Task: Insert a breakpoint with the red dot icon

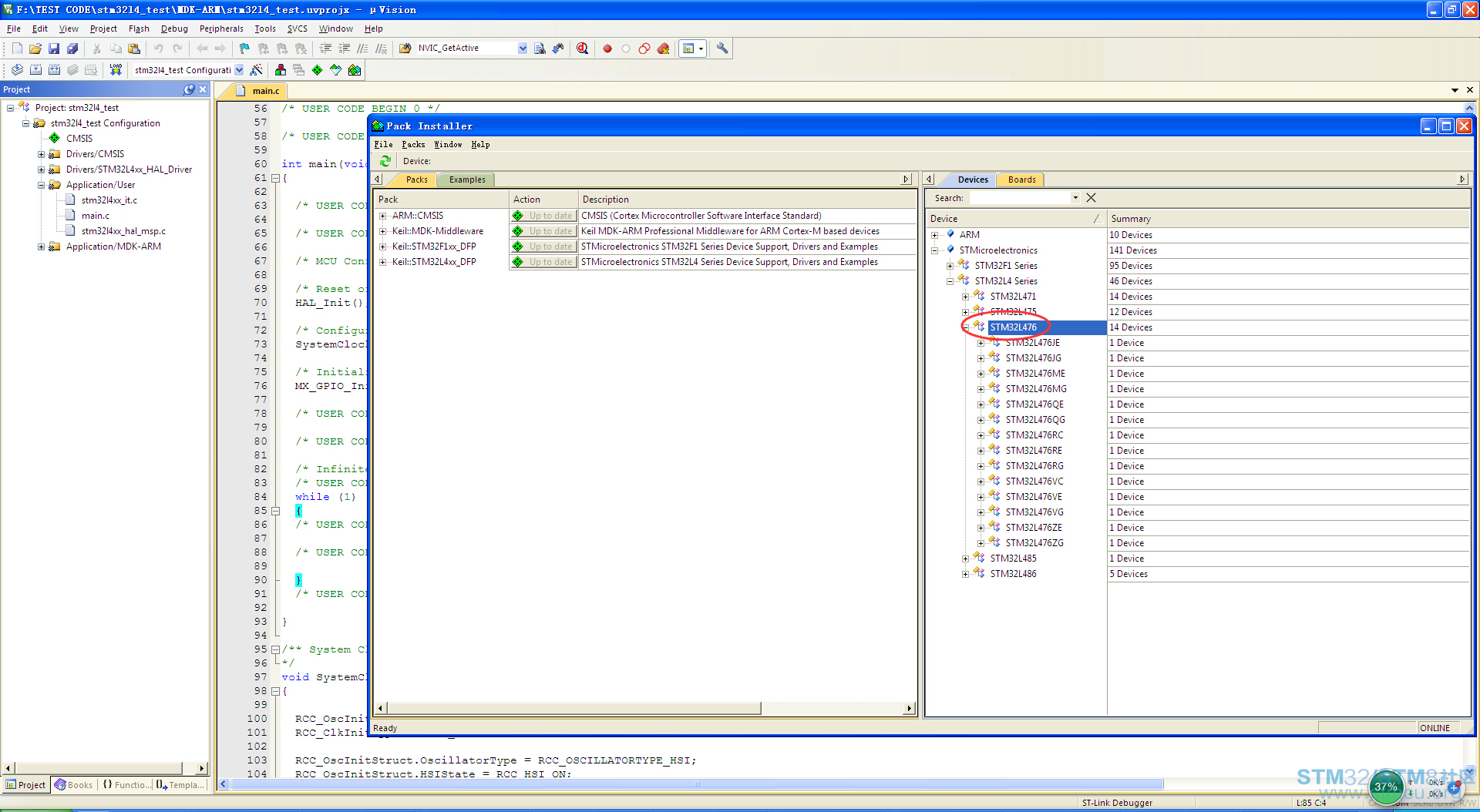Action: 607,49
